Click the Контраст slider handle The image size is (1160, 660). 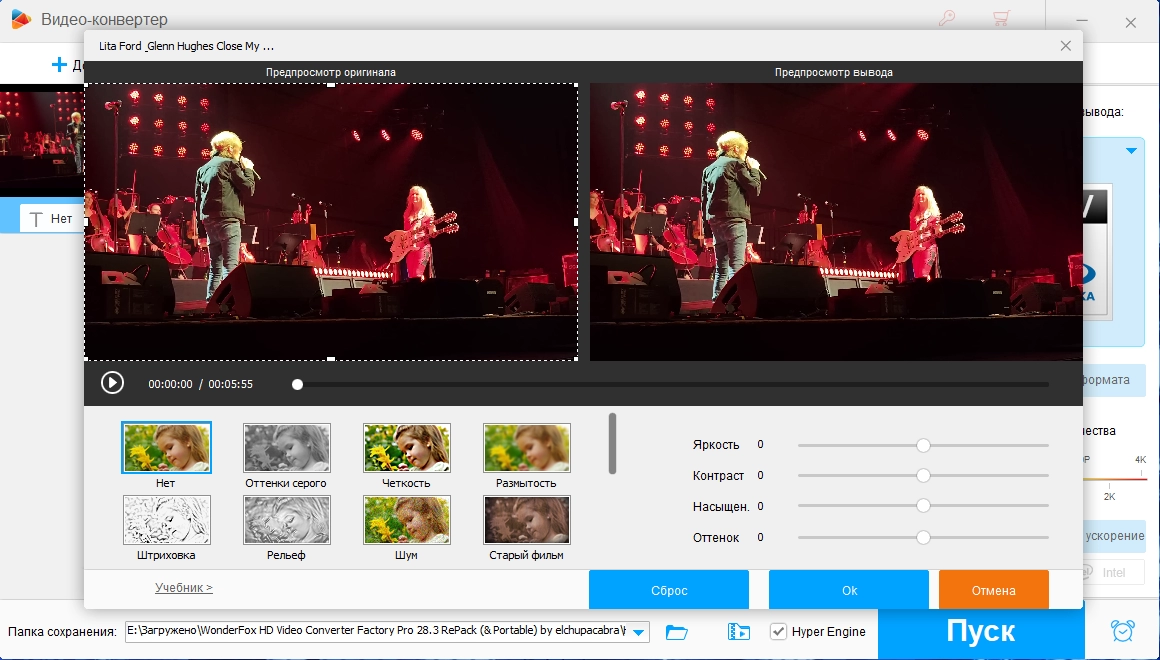pyautogui.click(x=923, y=476)
